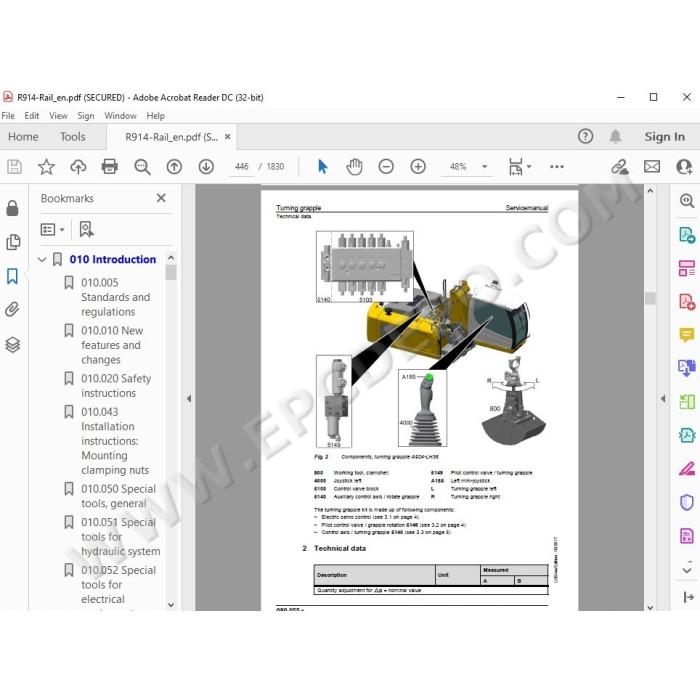The image size is (700, 700).
Task: Open Export PDF tool
Action: 687,235
